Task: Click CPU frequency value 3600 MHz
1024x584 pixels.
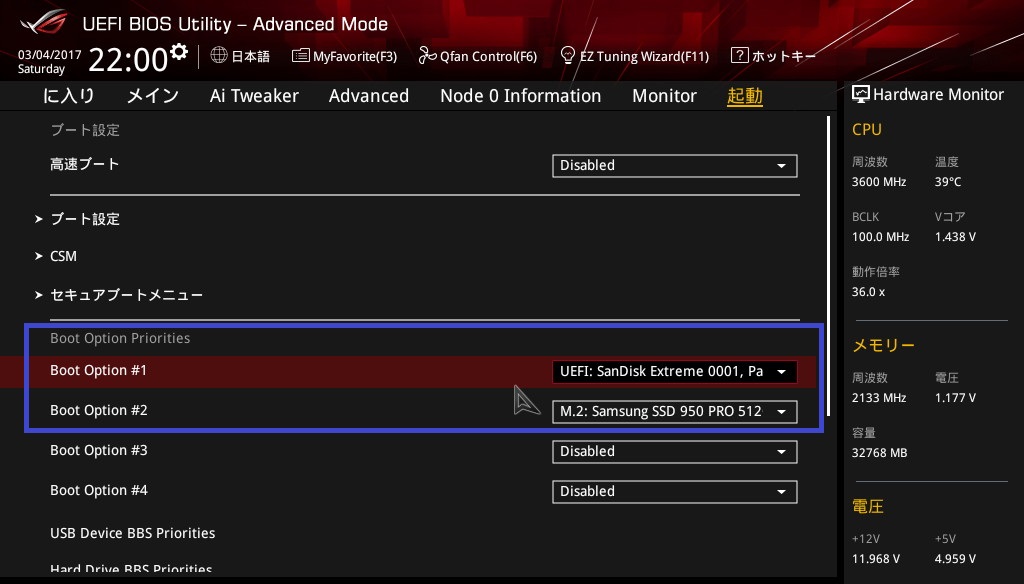Action: pyautogui.click(x=879, y=182)
